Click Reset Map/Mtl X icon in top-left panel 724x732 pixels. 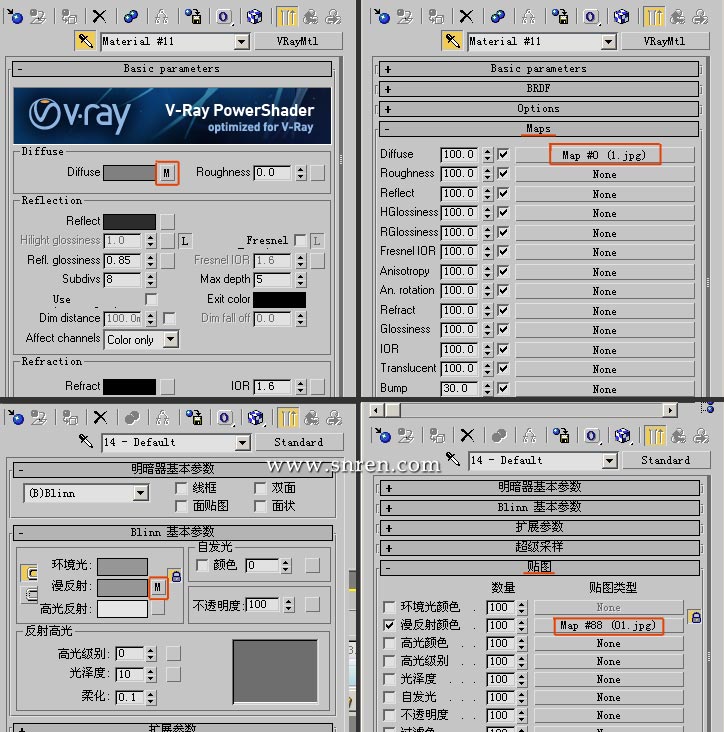pyautogui.click(x=99, y=17)
